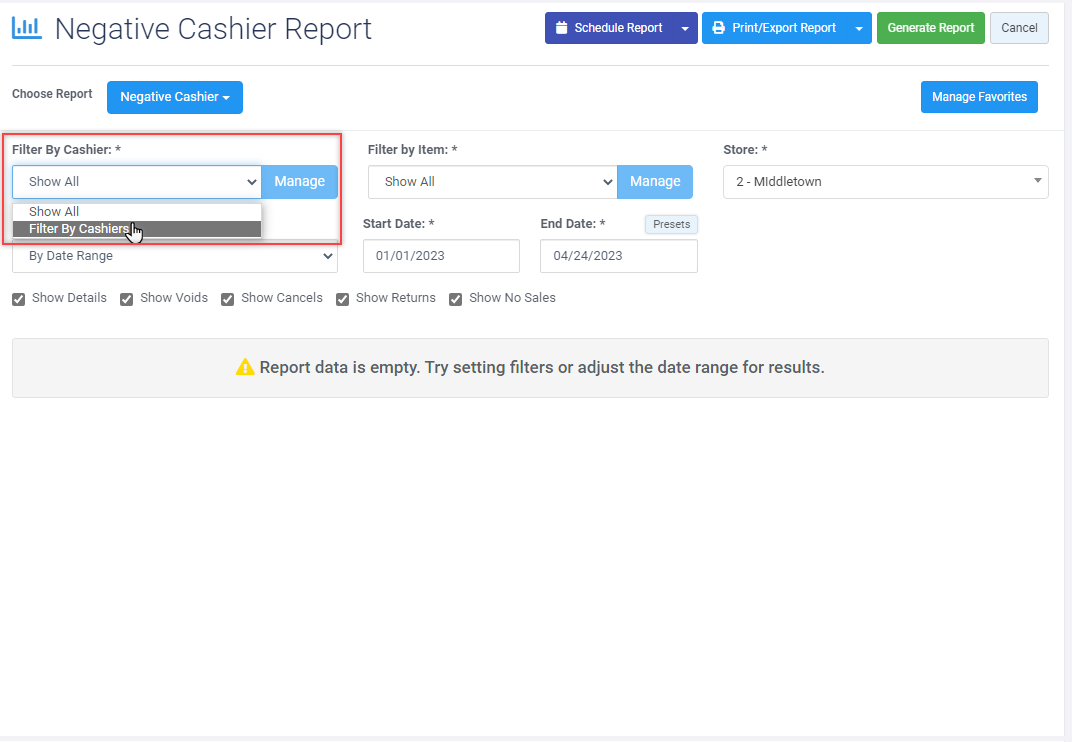Click the Choose Report label
The image size is (1072, 742).
(x=52, y=94)
